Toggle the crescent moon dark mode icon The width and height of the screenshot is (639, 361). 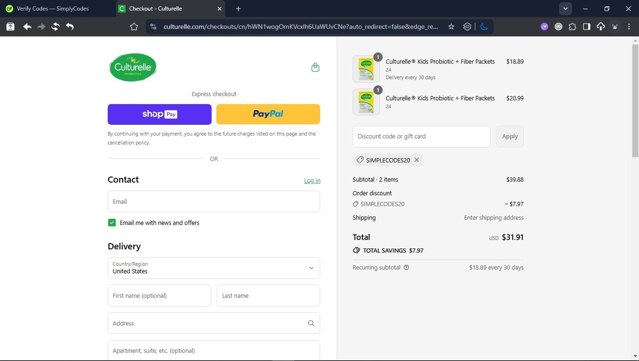[484, 26]
